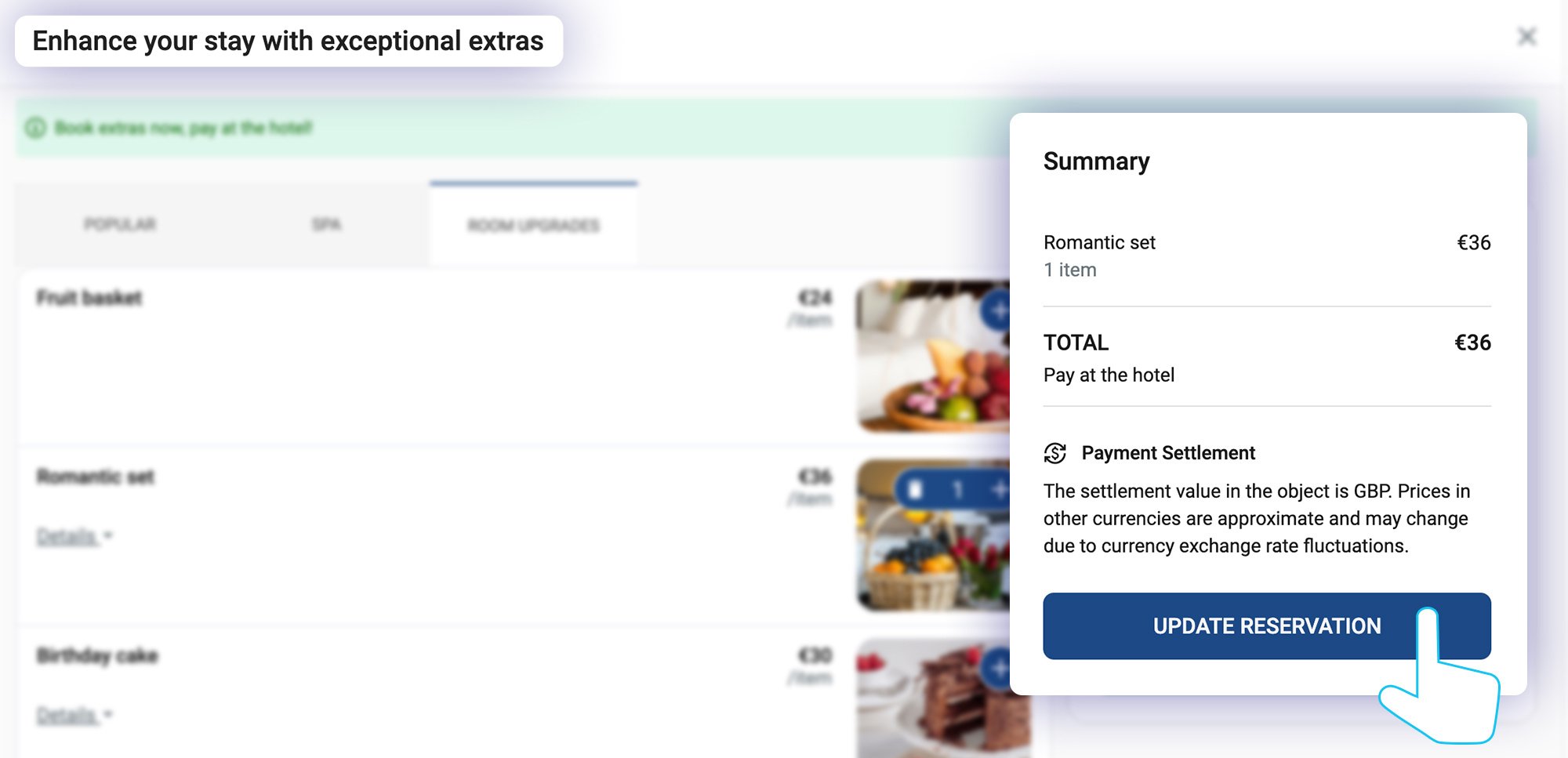Remove Romantic set using trash icon

(x=914, y=491)
